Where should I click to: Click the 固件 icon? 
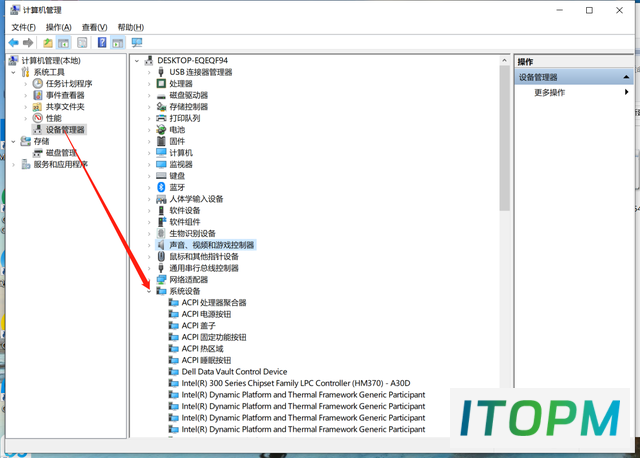pos(161,141)
